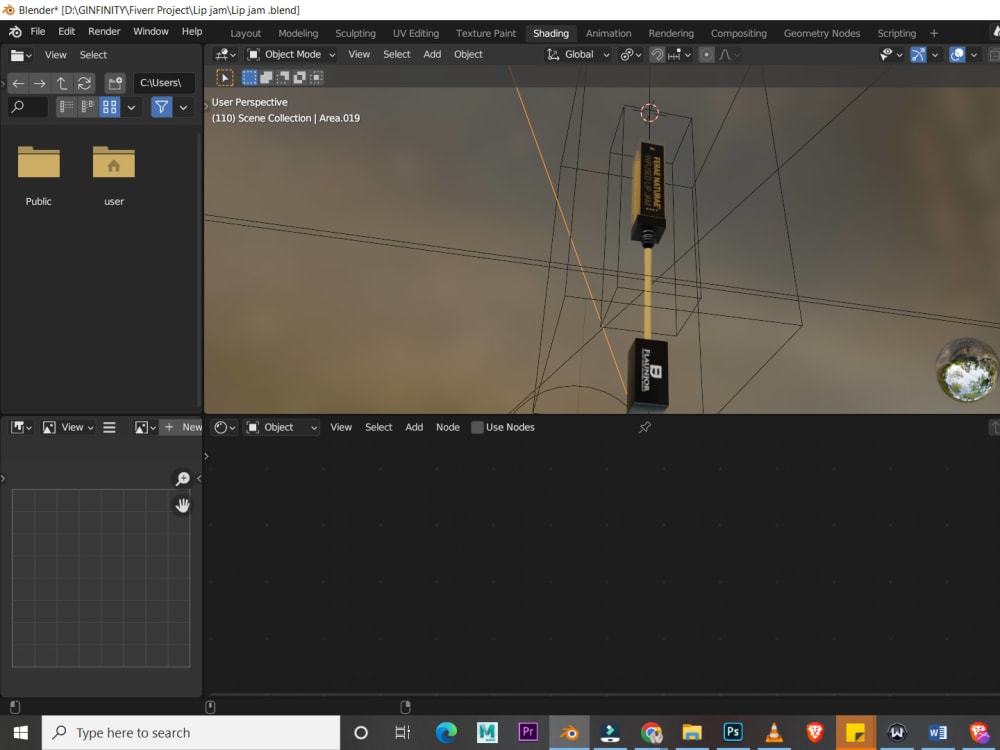This screenshot has width=1000, height=750.
Task: Set selection mode to extend
Action: pos(266,78)
